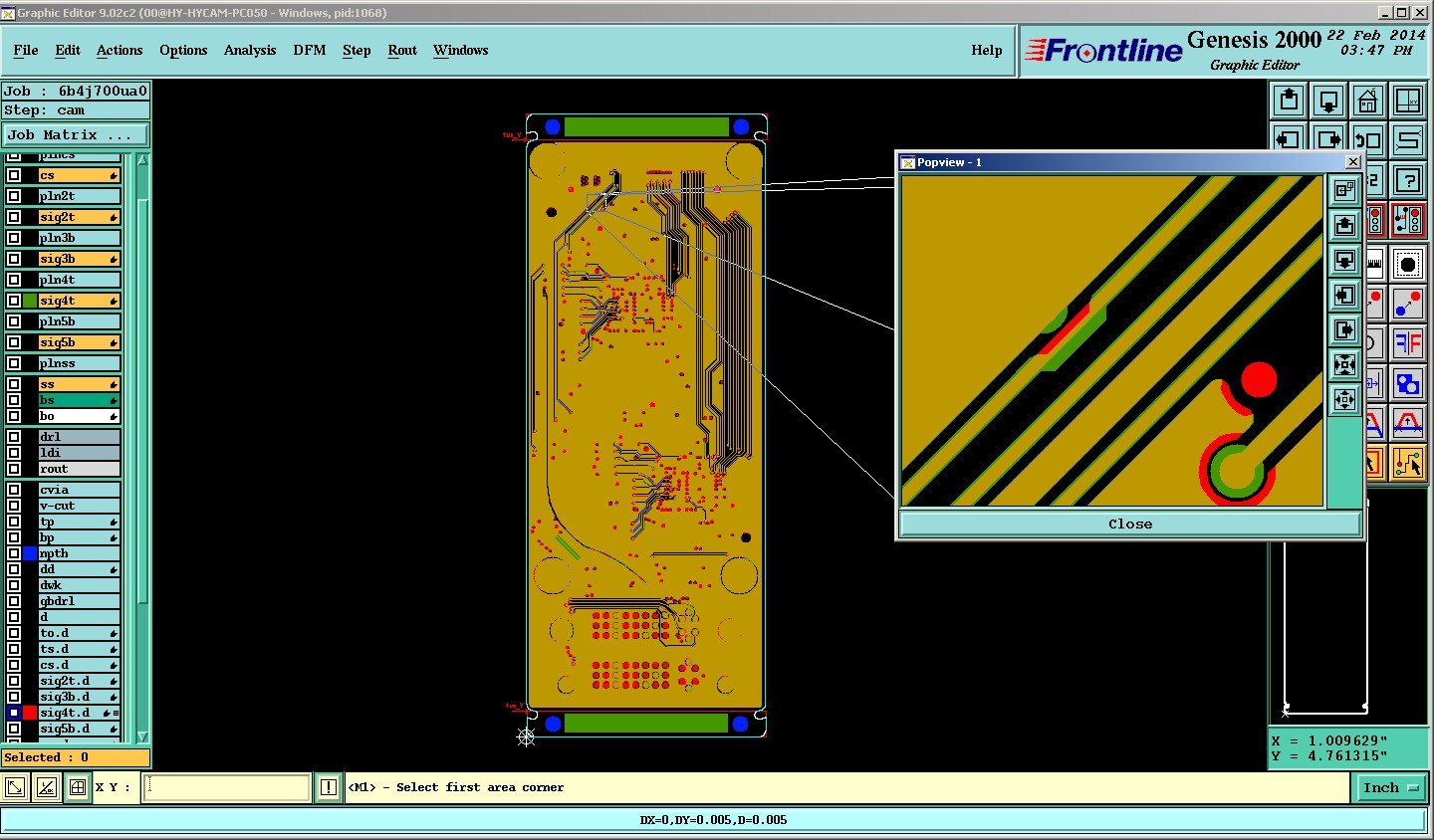Open the Windows menu
1434x840 pixels.
click(x=460, y=50)
